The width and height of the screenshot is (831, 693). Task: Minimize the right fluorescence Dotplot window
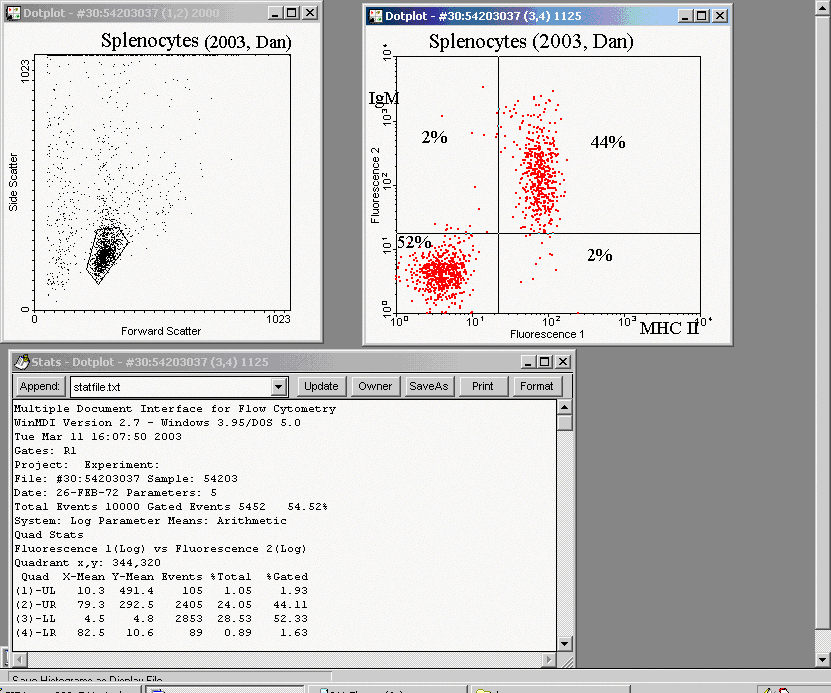point(683,16)
